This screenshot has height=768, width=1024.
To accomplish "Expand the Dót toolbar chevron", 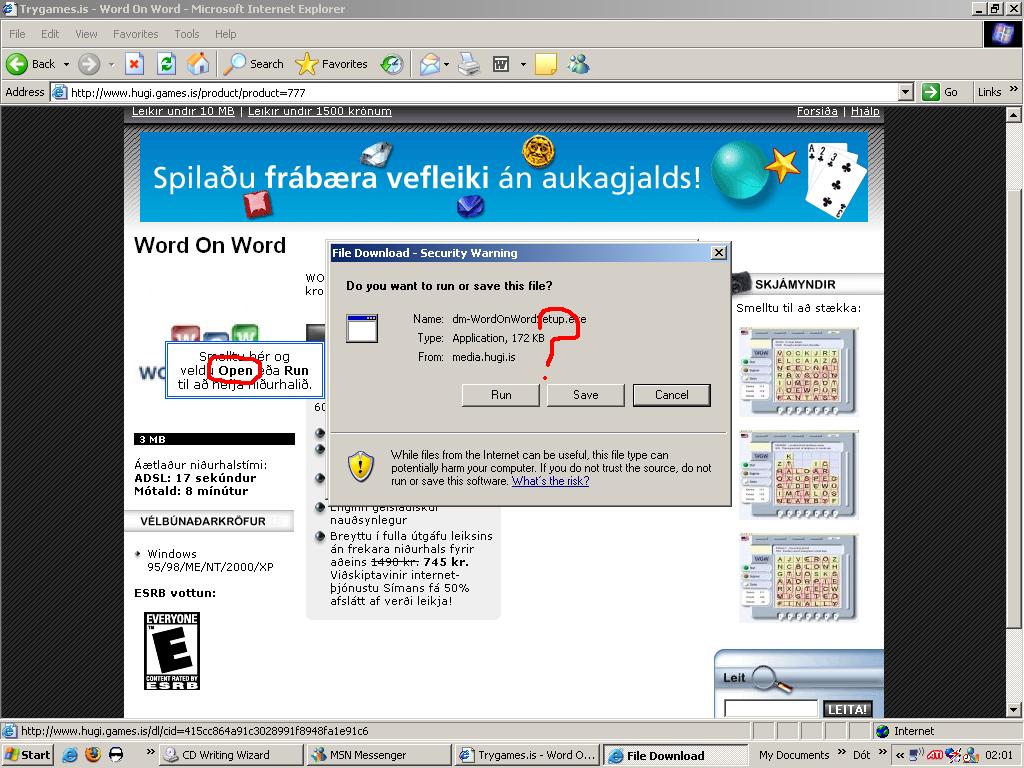I will pyautogui.click(x=883, y=752).
